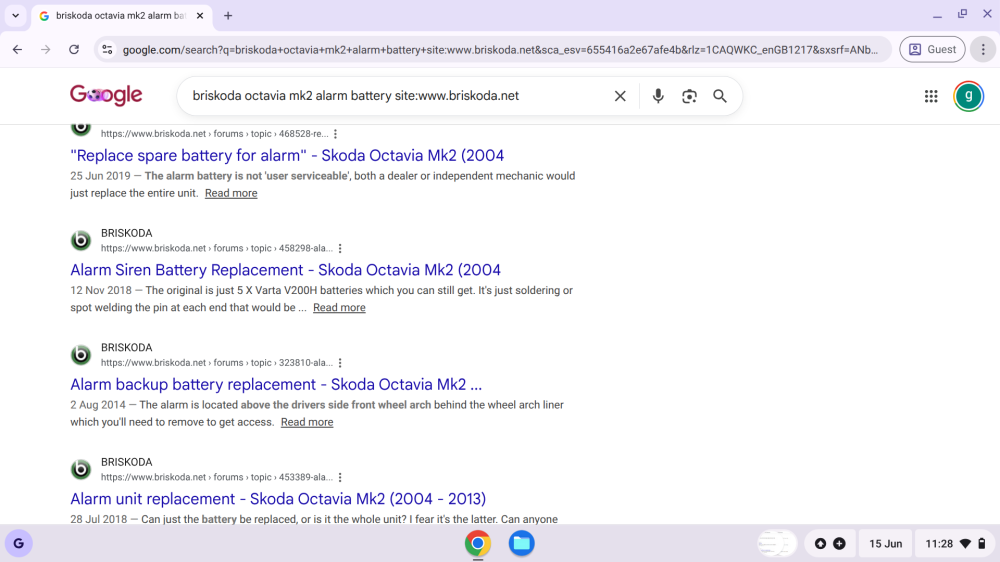This screenshot has height=562, width=1000.
Task: Click the URL address bar
Action: (x=500, y=50)
